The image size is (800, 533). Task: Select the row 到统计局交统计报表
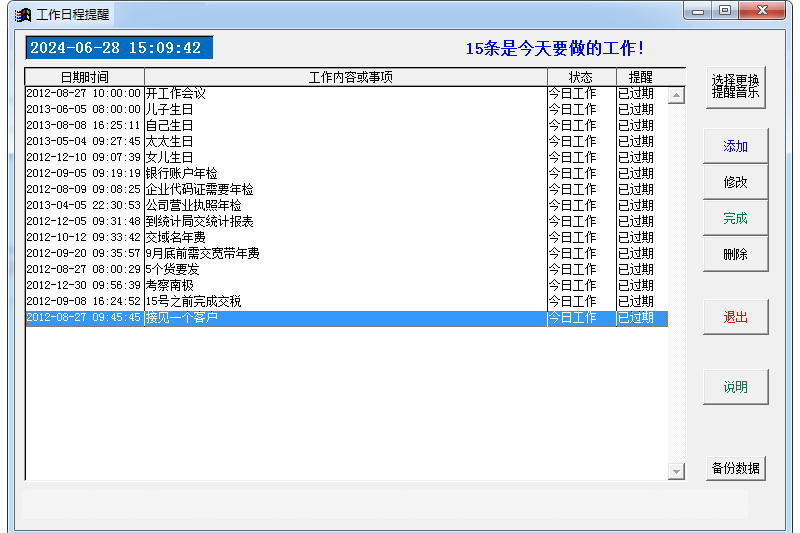346,221
